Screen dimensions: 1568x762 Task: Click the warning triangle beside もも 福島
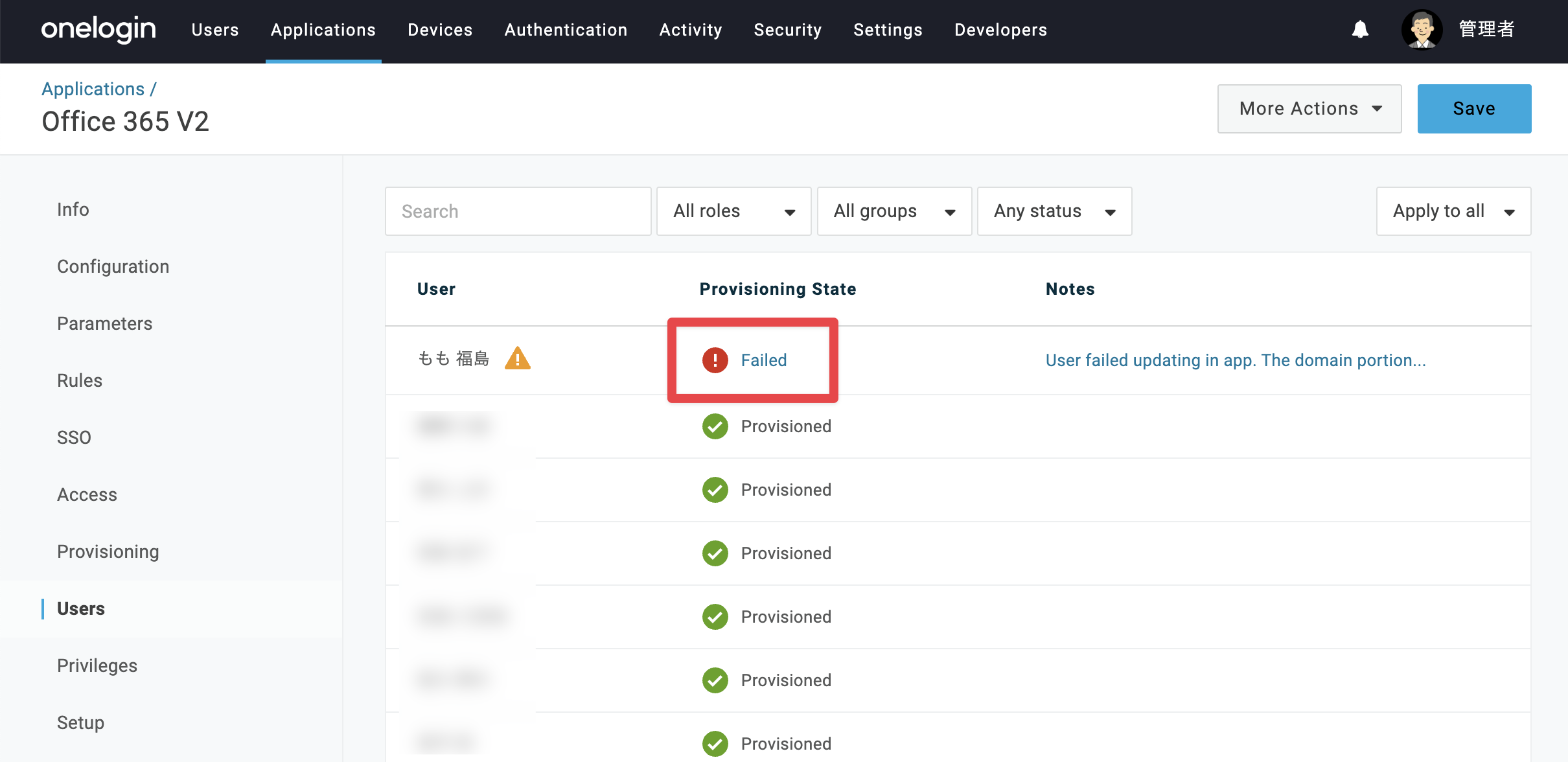pos(518,358)
